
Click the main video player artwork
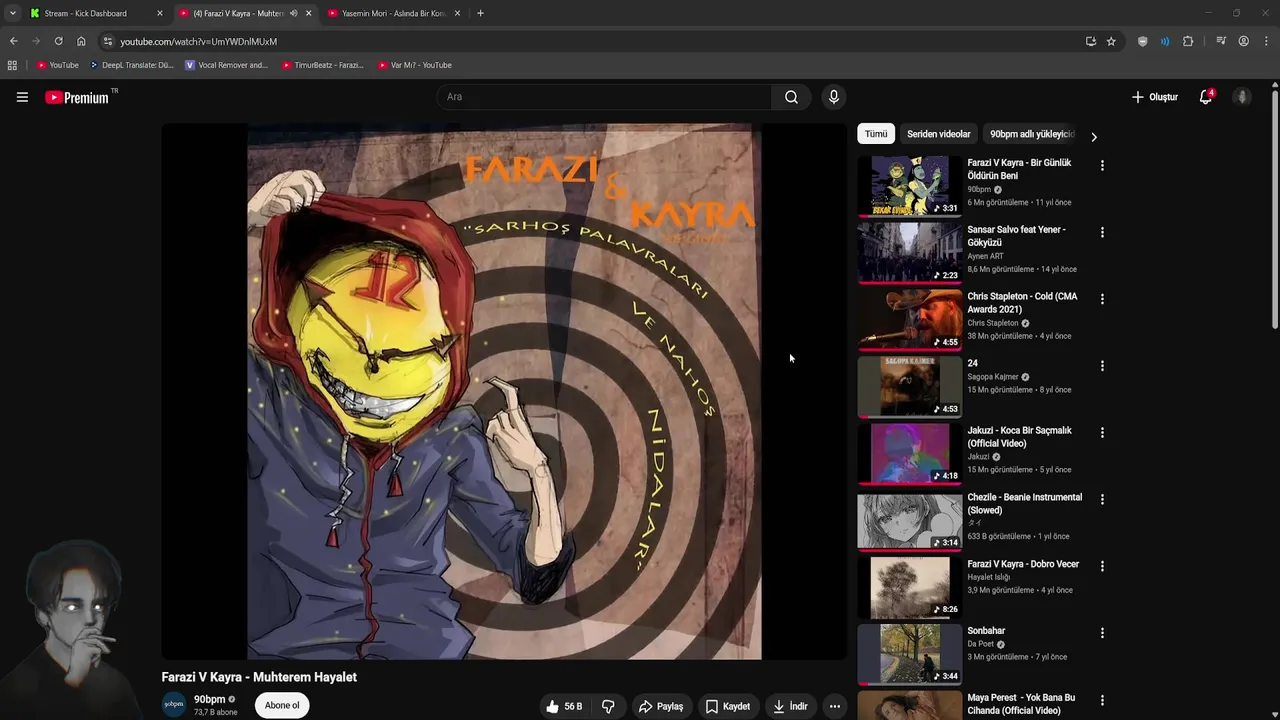point(504,391)
